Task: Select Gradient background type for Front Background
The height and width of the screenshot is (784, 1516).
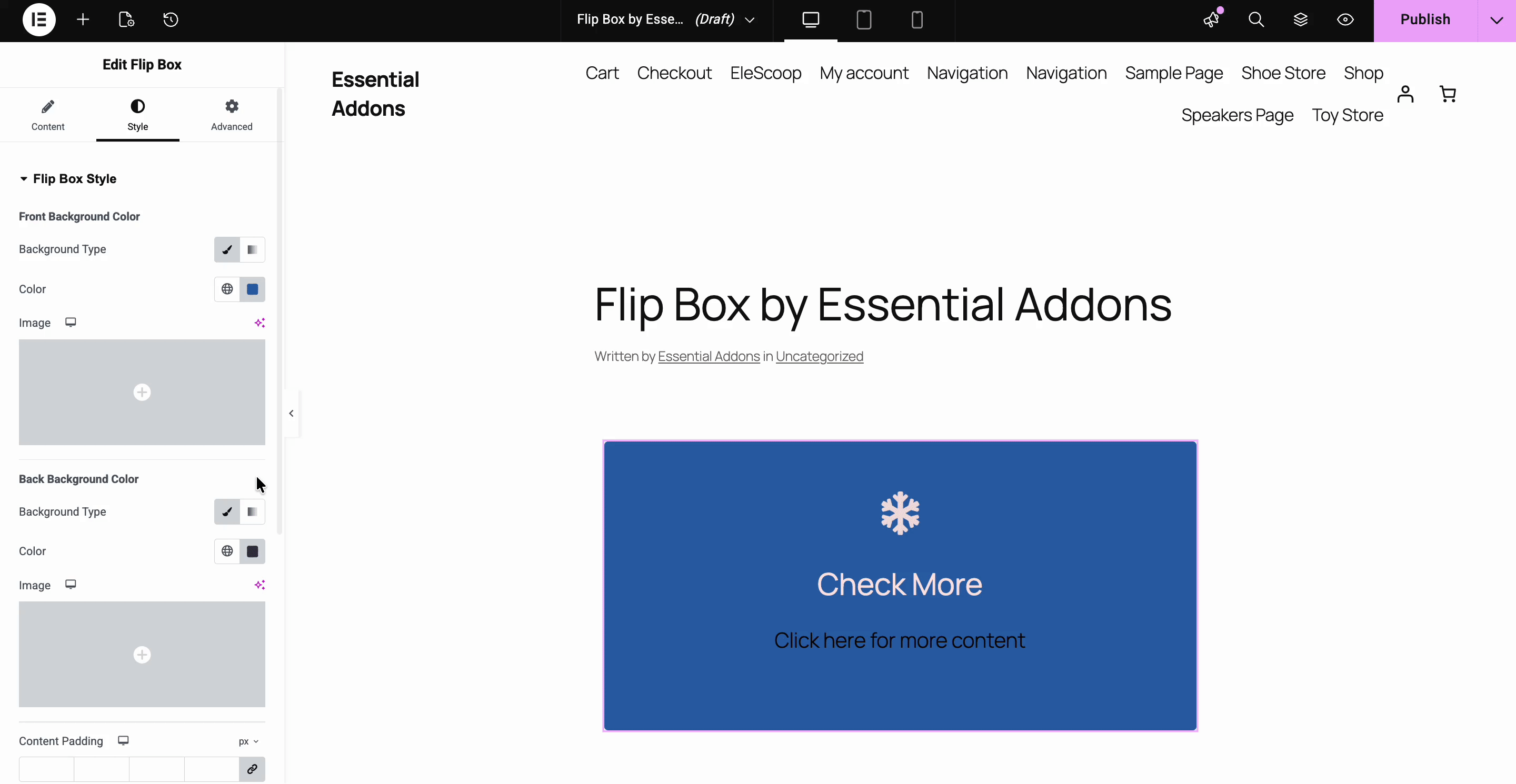Action: [x=253, y=250]
